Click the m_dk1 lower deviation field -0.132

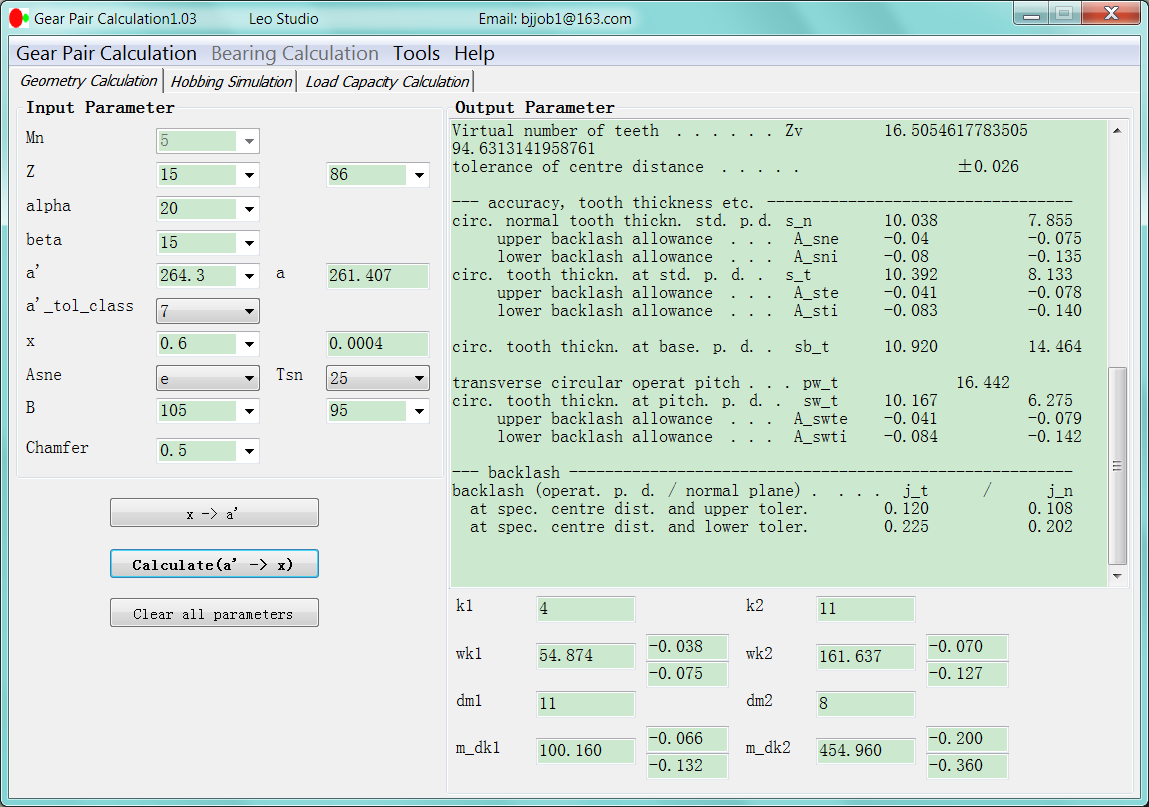[x=687, y=766]
